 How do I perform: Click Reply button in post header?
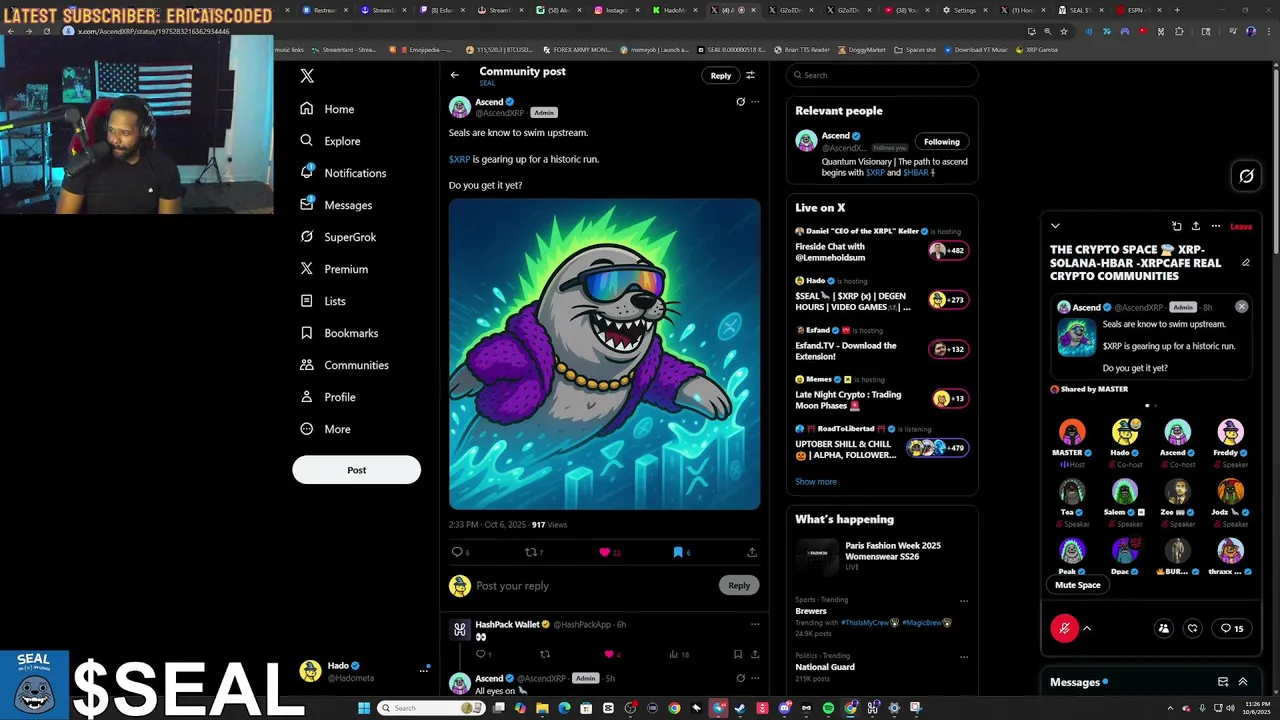tap(720, 75)
